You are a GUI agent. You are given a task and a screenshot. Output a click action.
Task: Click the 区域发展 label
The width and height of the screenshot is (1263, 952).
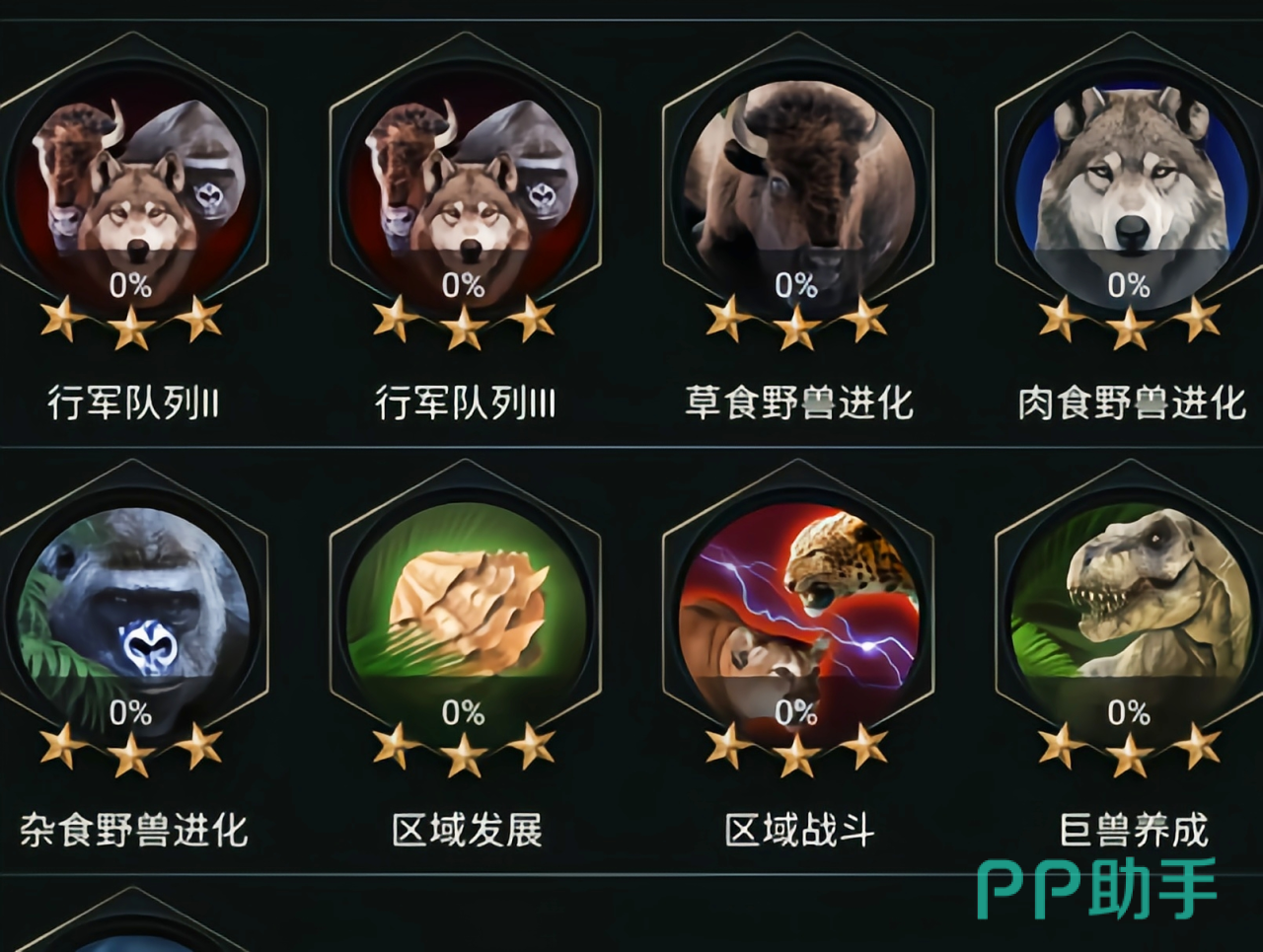[x=467, y=830]
